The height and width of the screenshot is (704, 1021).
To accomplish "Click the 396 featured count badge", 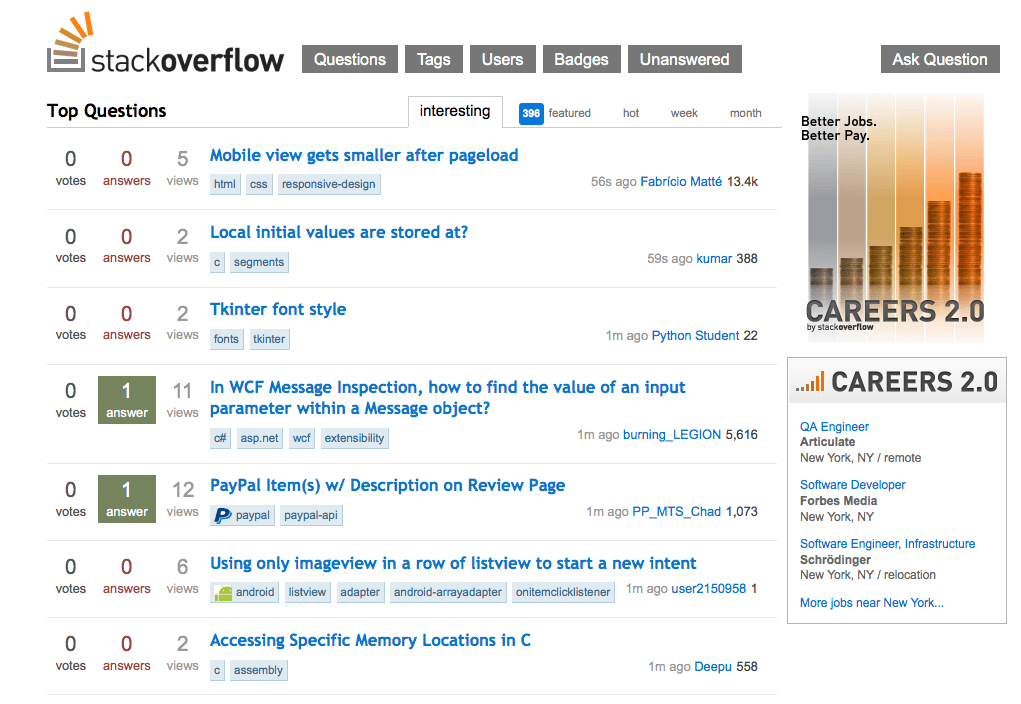I will coord(531,113).
